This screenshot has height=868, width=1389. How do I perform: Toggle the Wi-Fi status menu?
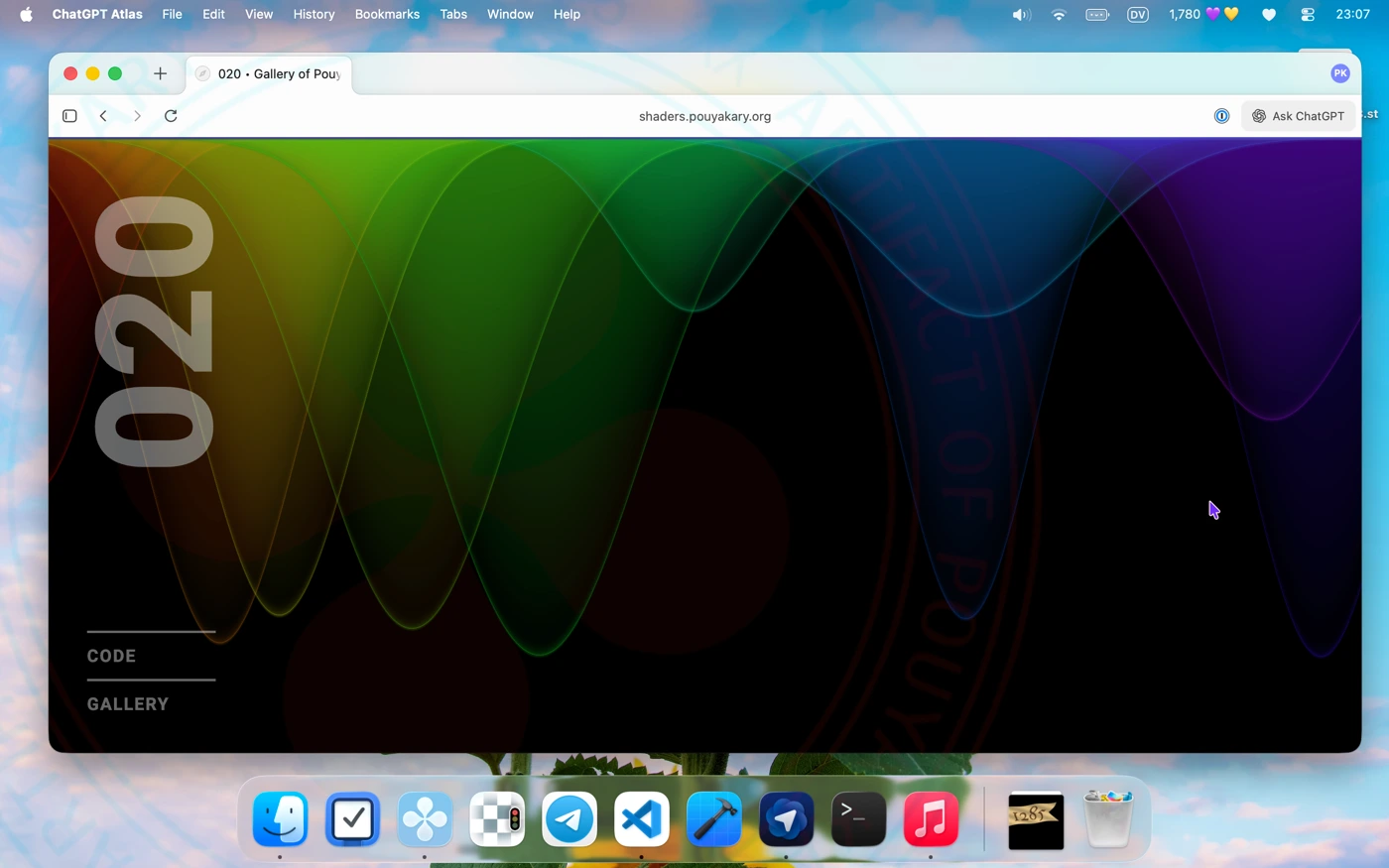(1059, 14)
